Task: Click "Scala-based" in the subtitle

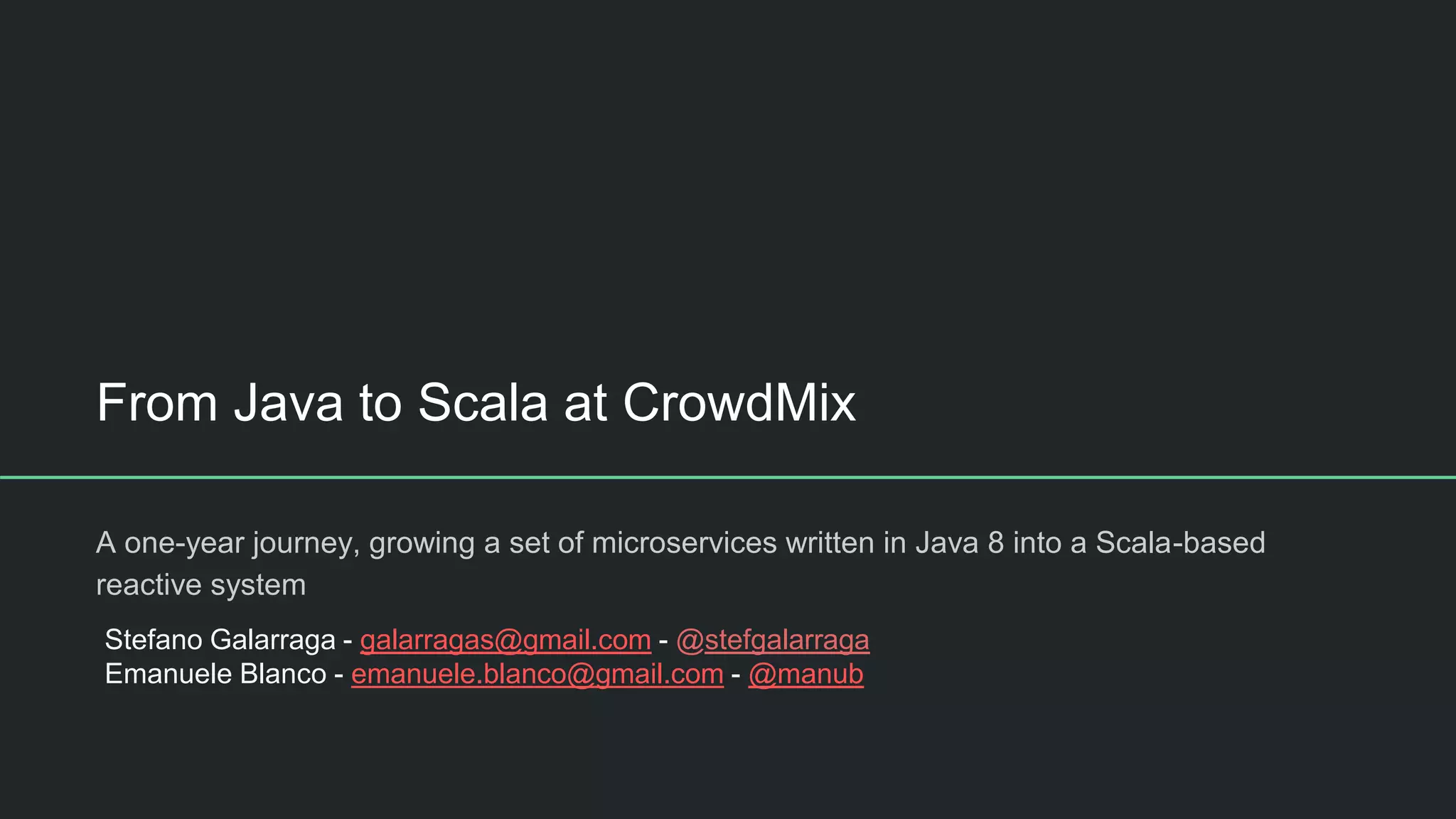Action: pos(1180,543)
